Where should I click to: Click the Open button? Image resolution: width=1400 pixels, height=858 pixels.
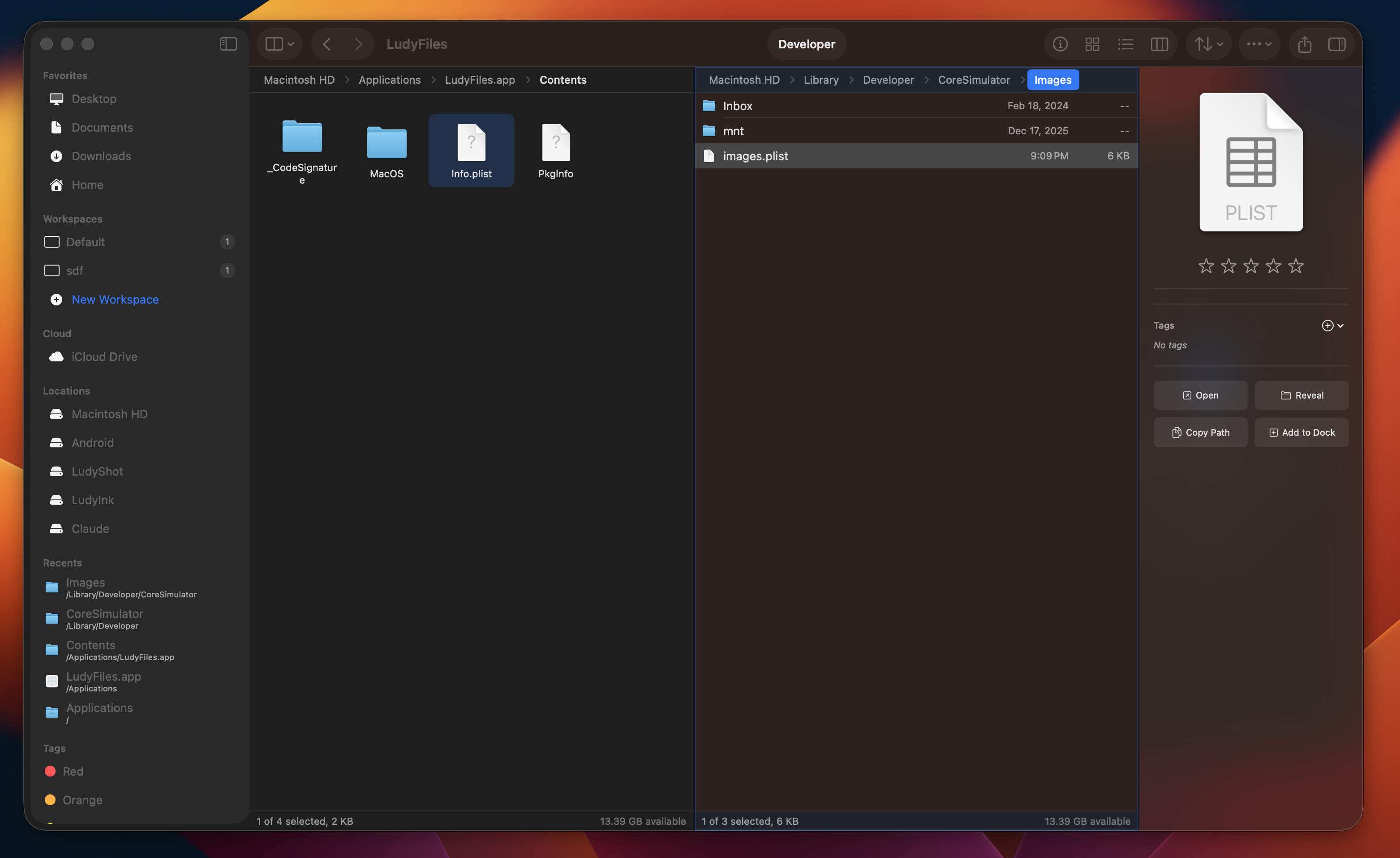(1200, 395)
